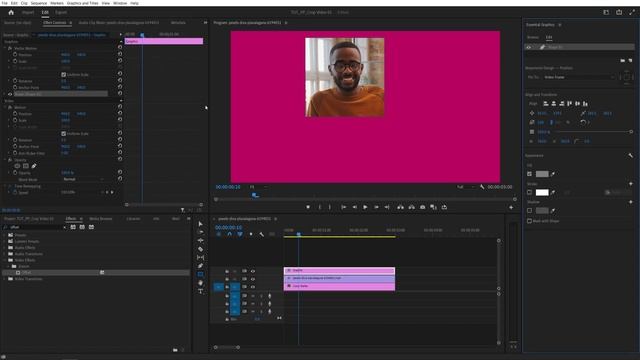Switch to the Export tab
Image resolution: width=640 pixels, height=360 pixels.
coord(61,12)
